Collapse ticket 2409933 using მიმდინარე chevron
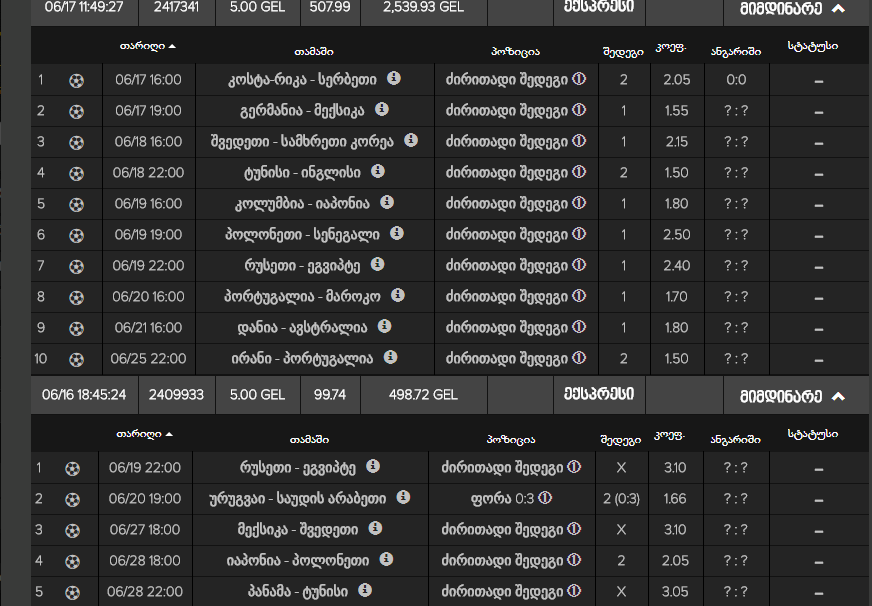This screenshot has width=872, height=606. point(838,396)
